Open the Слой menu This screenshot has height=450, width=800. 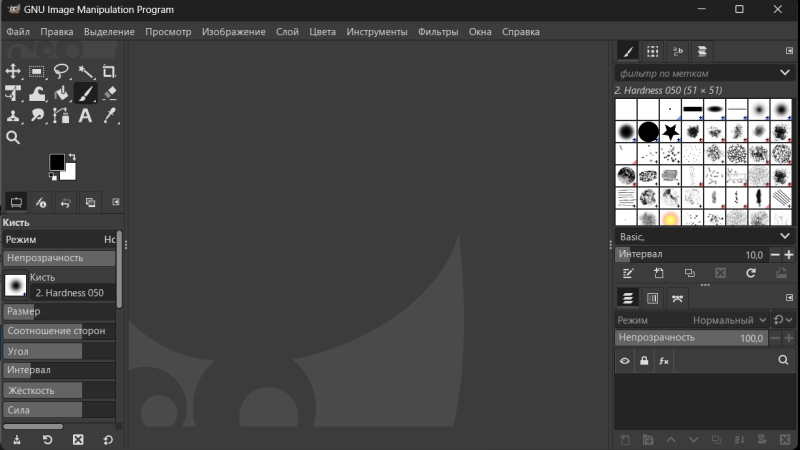click(x=287, y=32)
